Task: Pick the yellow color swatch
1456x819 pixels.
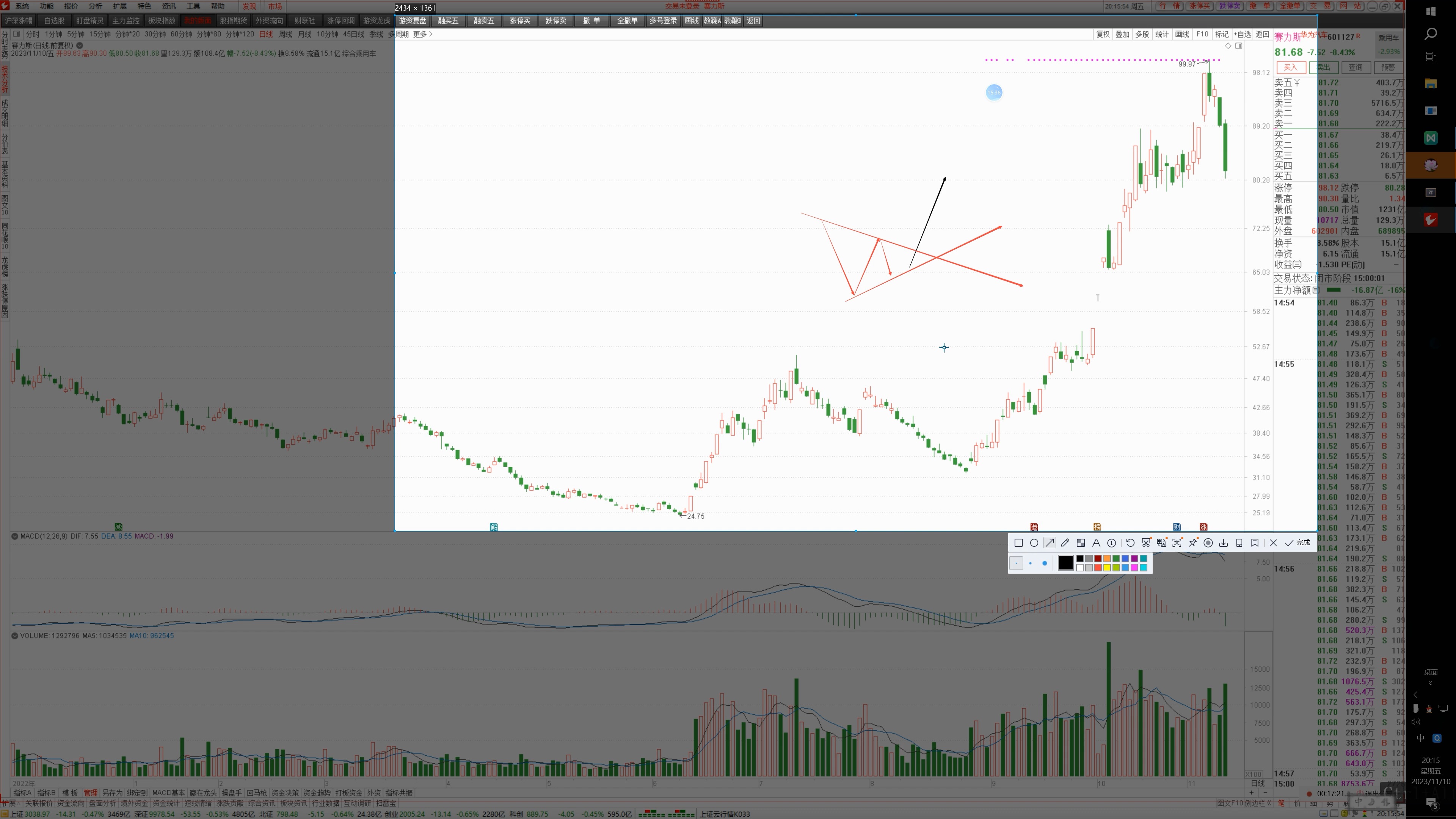Action: [x=1107, y=568]
